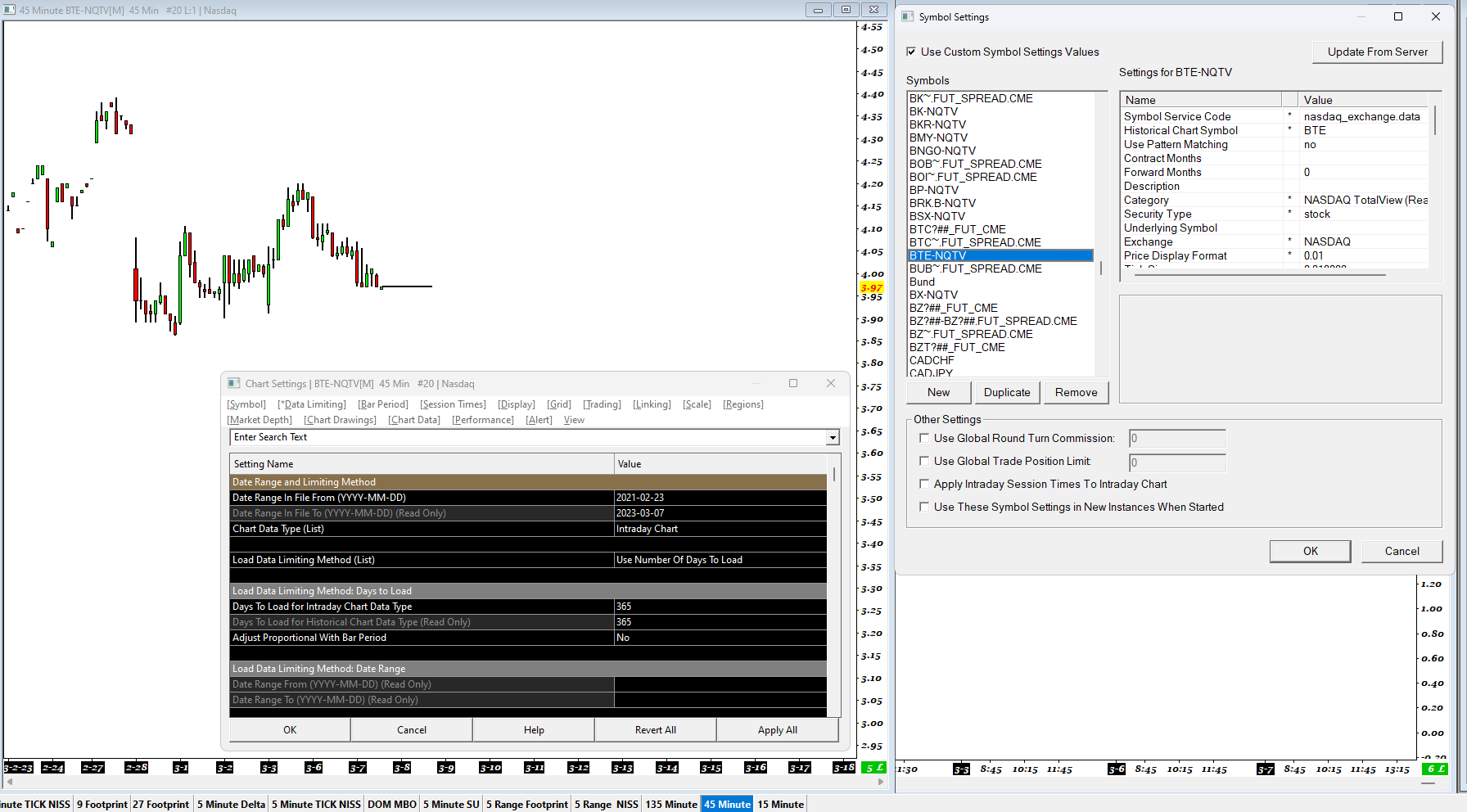
Task: Close the Chart Settings window
Action: coord(831,383)
